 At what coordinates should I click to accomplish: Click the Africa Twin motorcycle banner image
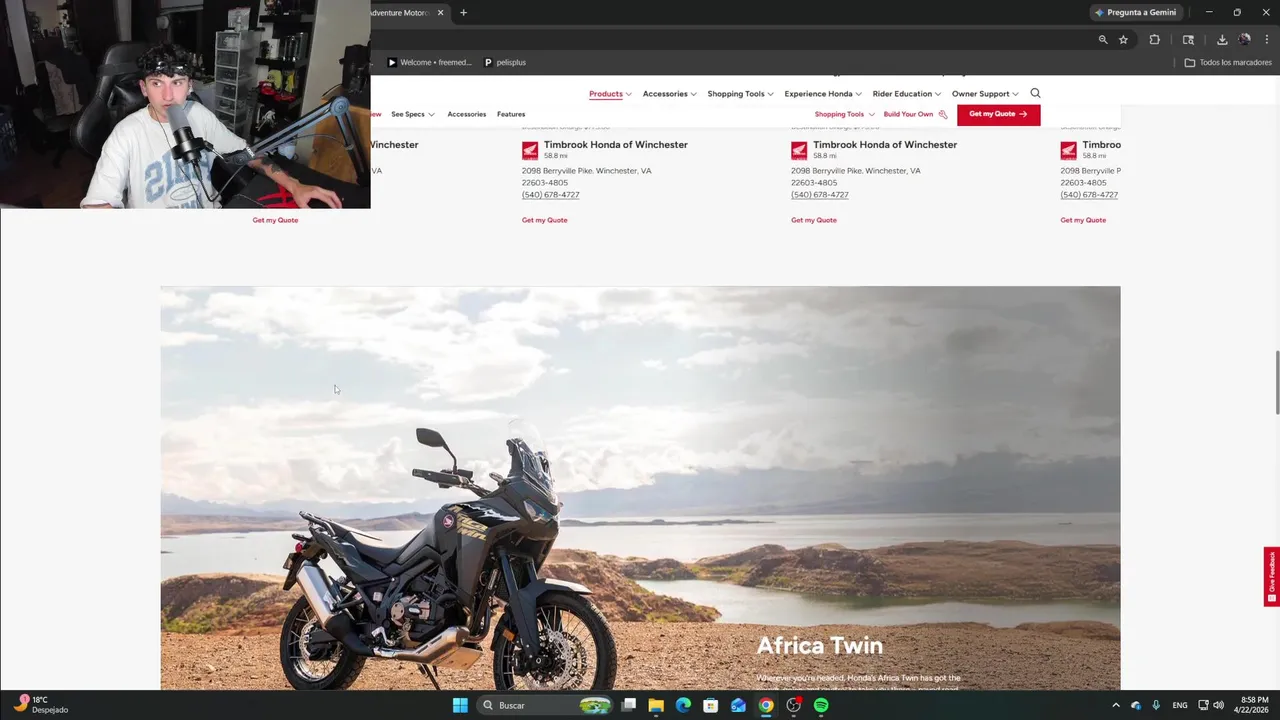point(640,488)
